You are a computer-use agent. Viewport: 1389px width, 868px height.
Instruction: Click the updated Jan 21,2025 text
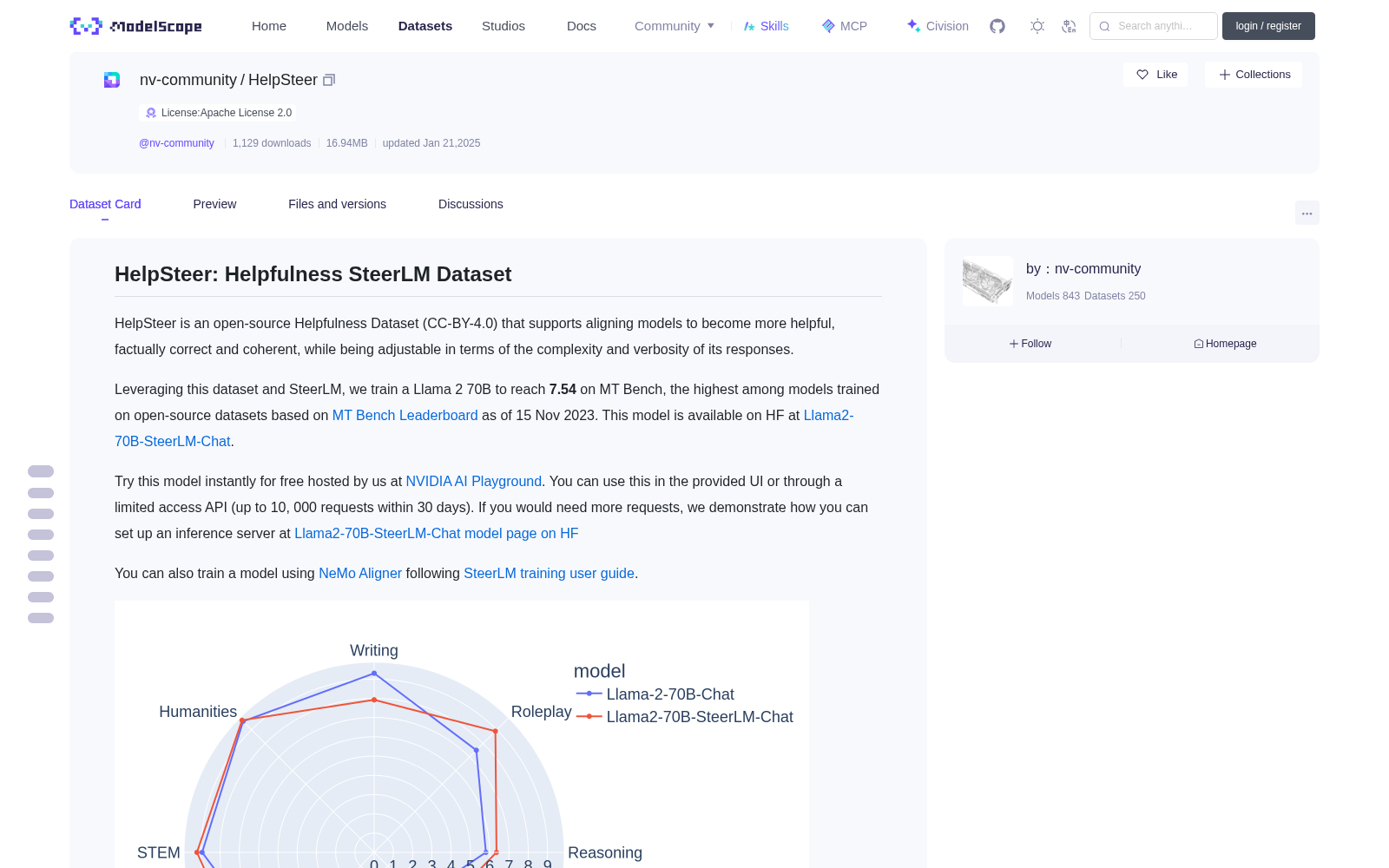[x=431, y=143]
